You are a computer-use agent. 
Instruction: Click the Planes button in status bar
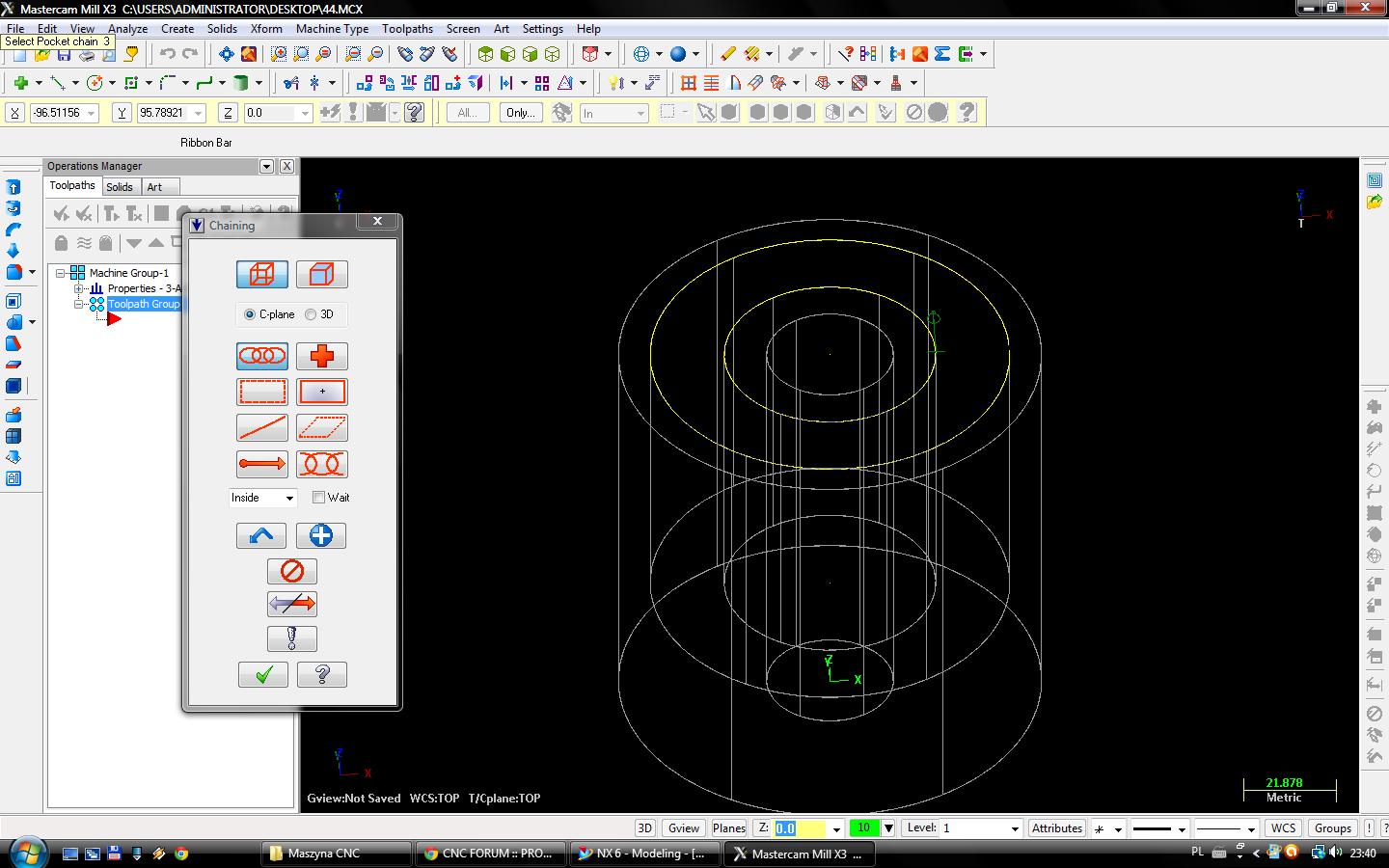point(728,827)
